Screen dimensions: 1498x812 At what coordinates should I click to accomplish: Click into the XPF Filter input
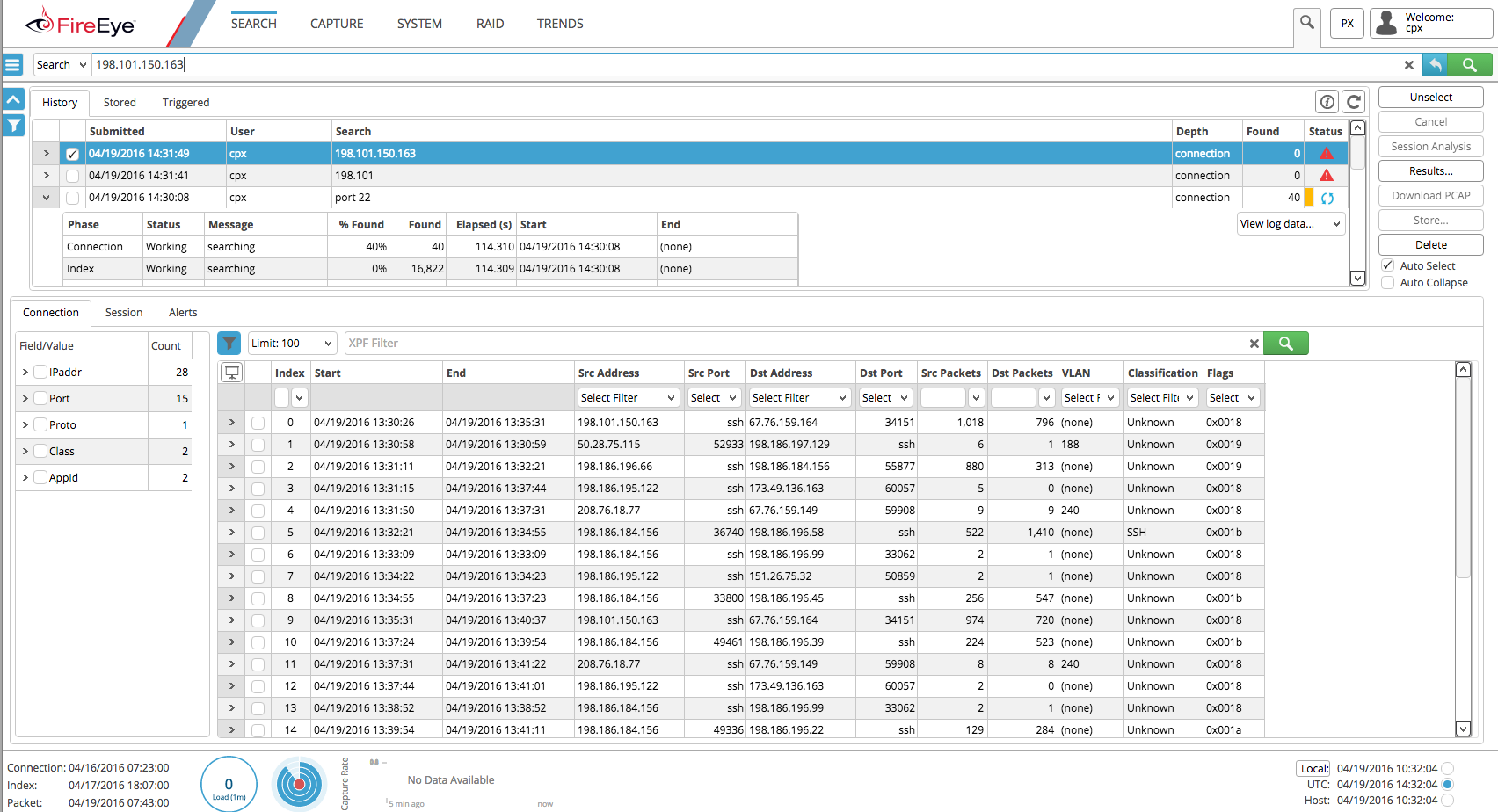pyautogui.click(x=796, y=343)
